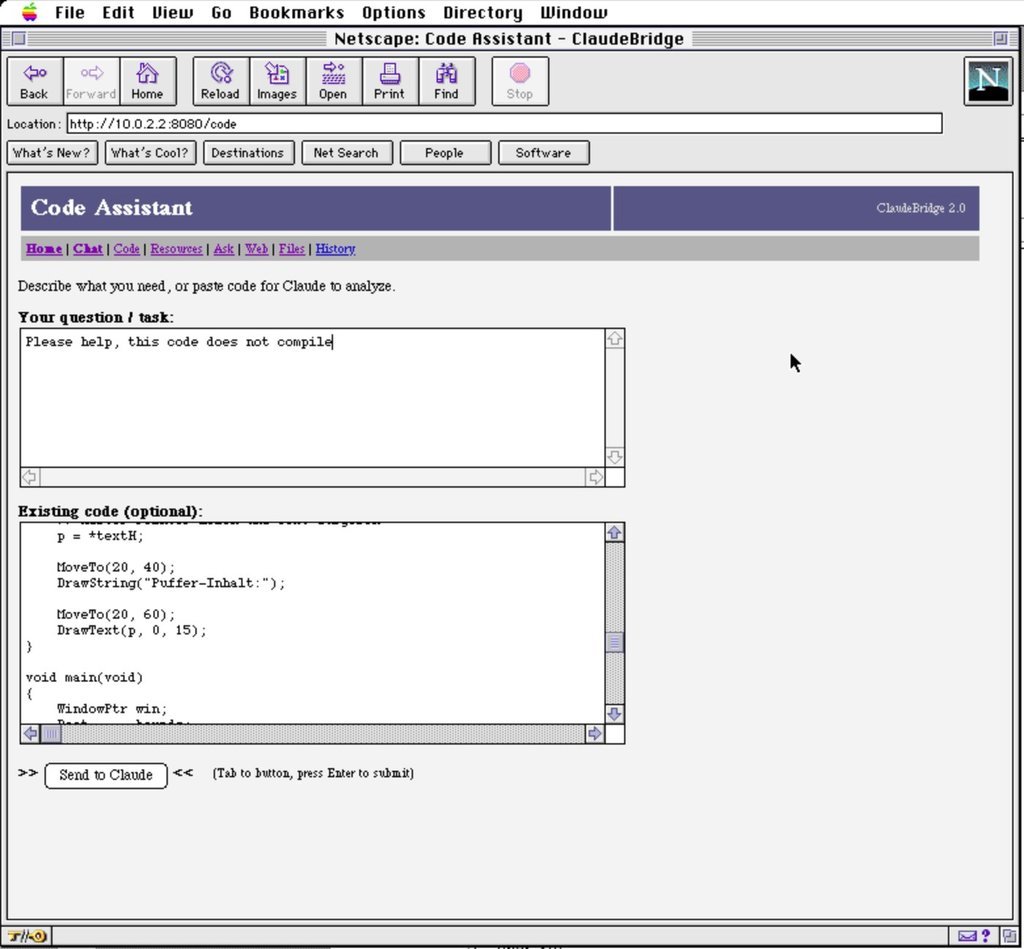Click code box horizontal scrollbar thumb

point(52,734)
